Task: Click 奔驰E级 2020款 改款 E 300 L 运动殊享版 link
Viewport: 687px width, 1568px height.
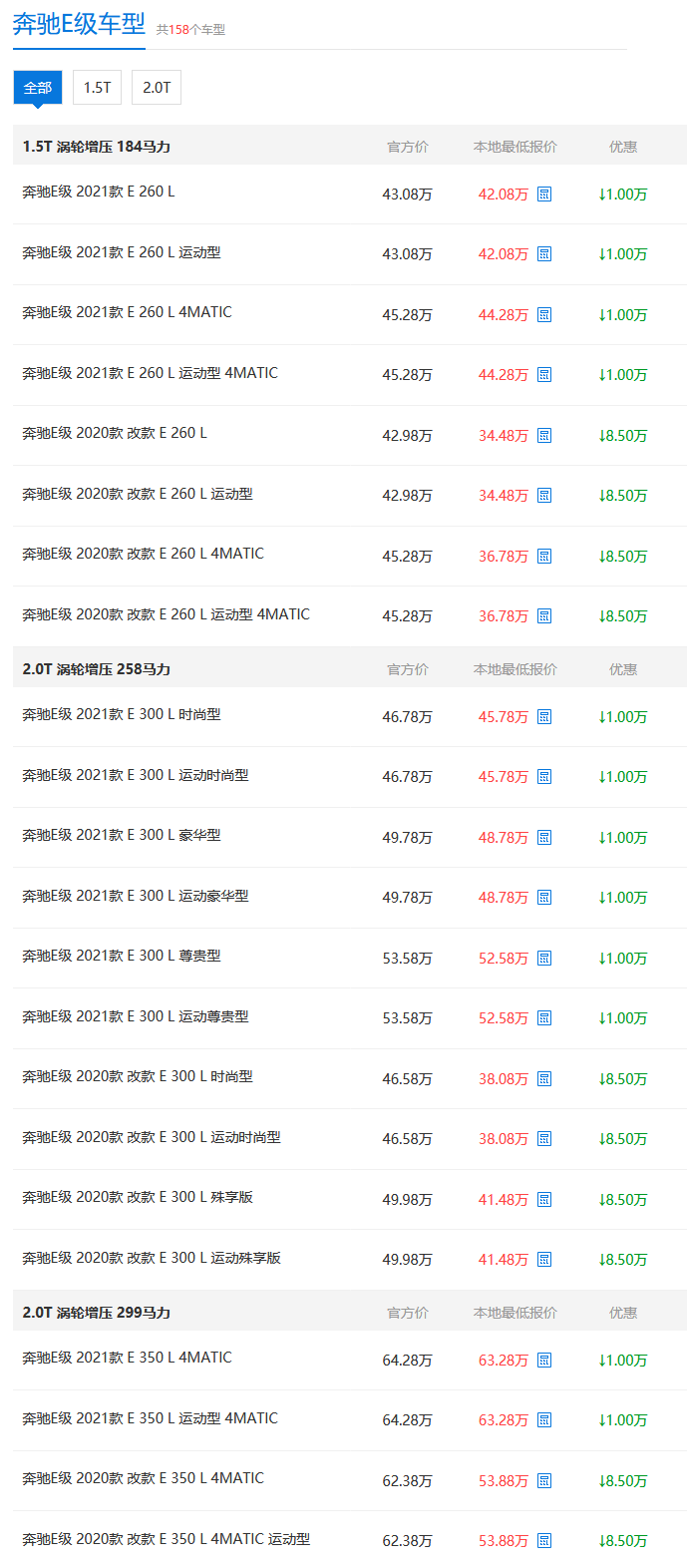Action: click(x=152, y=1258)
